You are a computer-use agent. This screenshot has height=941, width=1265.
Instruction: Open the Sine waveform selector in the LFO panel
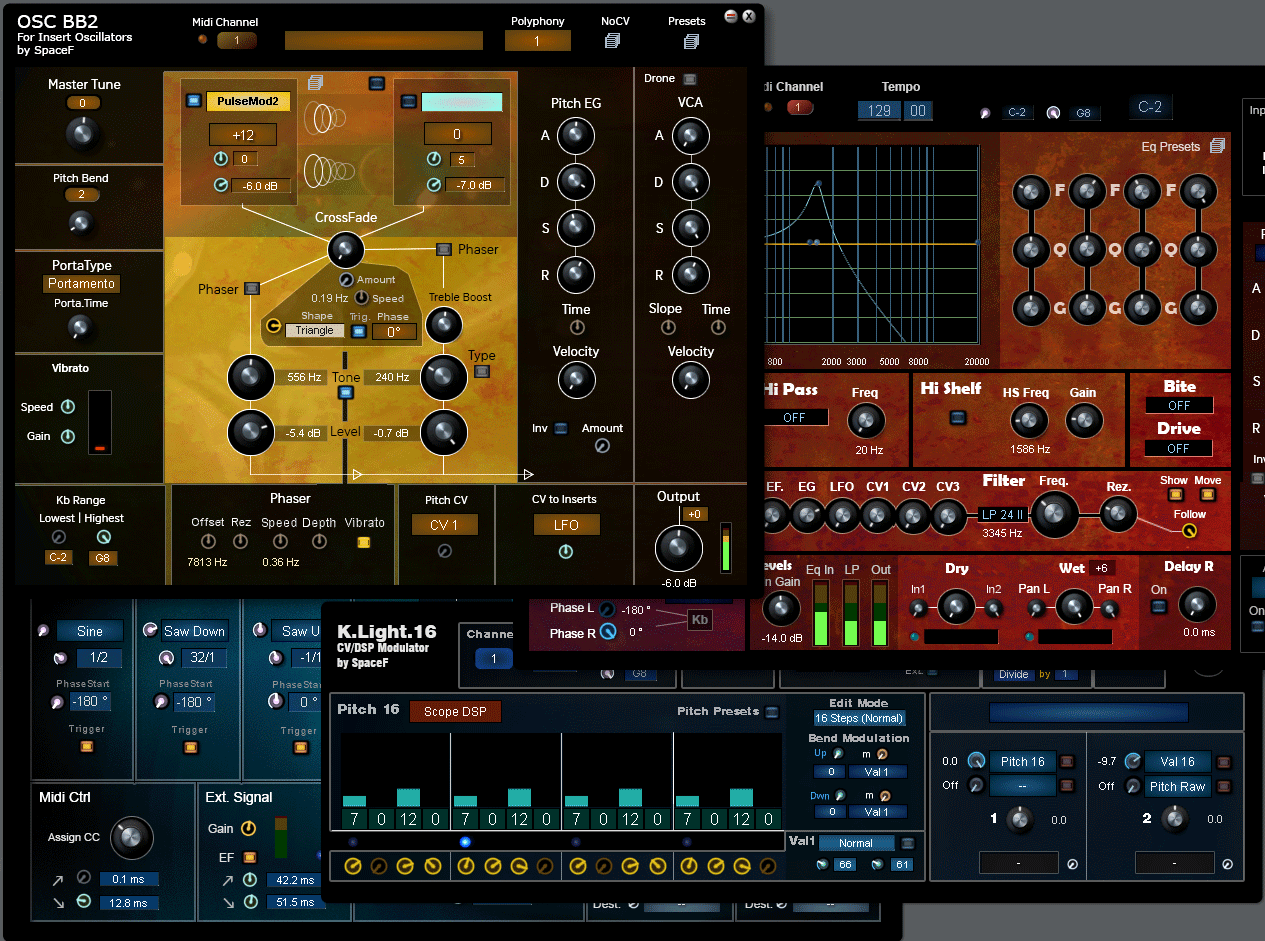(89, 631)
